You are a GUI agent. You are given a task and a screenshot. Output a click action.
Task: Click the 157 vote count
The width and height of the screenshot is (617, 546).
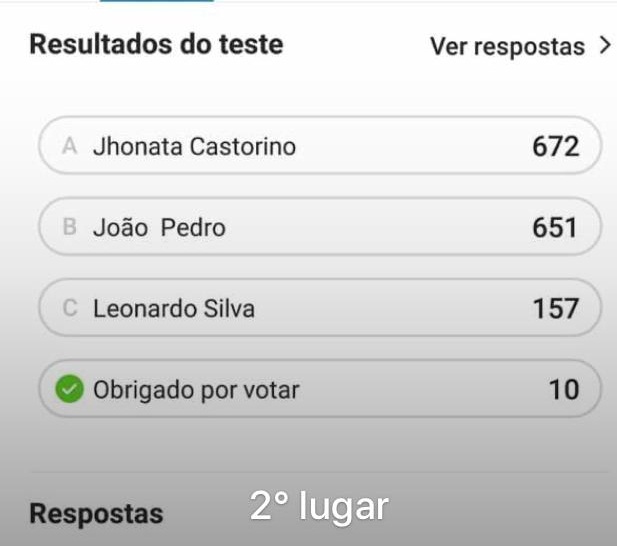556,309
